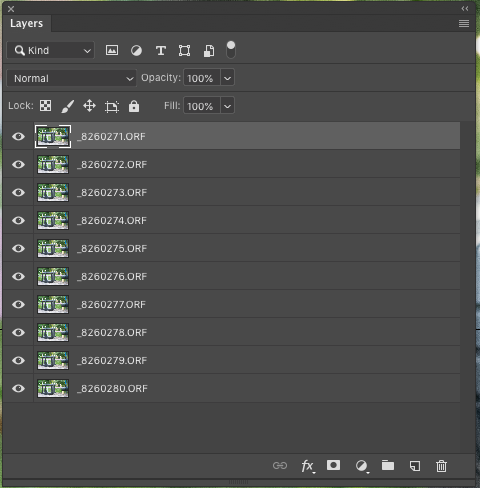This screenshot has width=480, height=488.
Task: Filter for smart objects icon
Action: point(209,51)
